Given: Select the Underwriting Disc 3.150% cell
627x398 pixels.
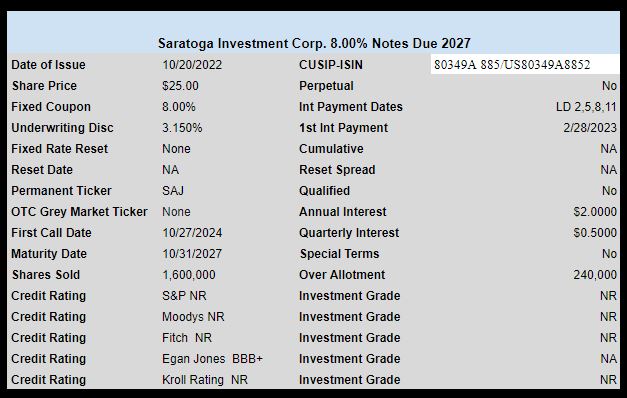Looking at the screenshot, I should coord(182,128).
